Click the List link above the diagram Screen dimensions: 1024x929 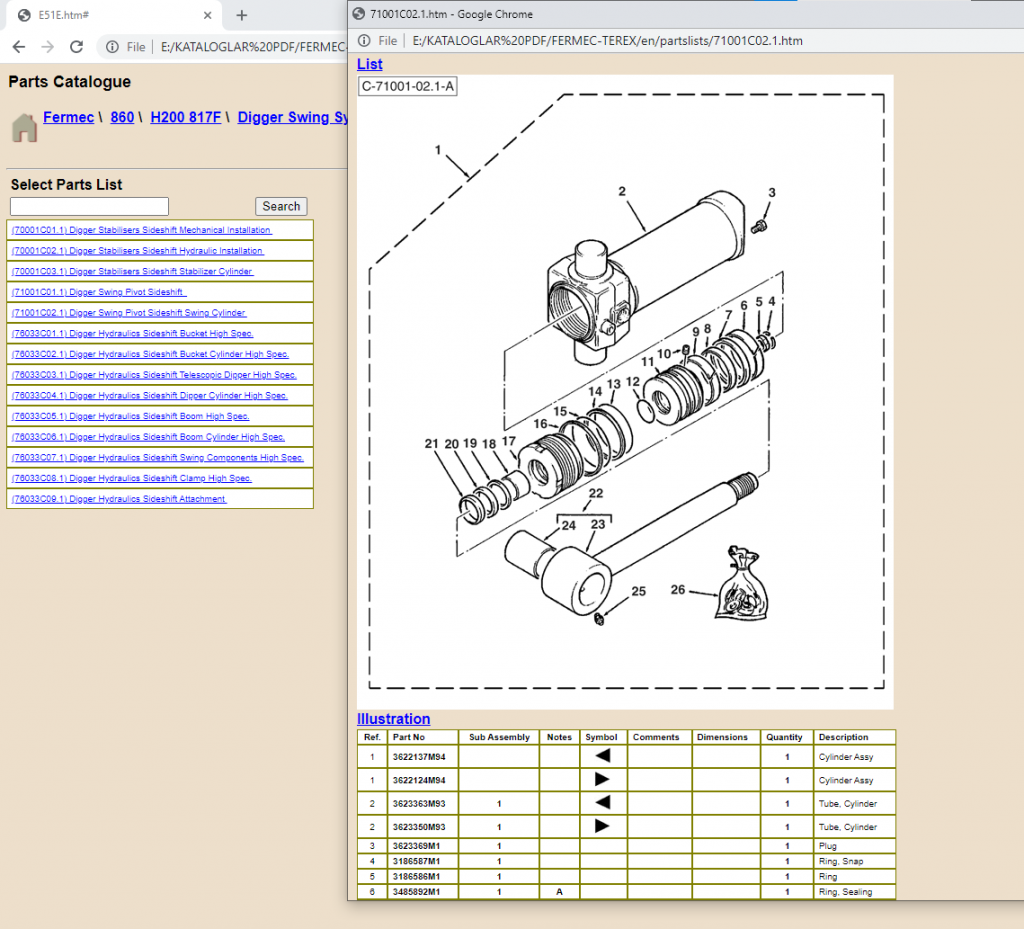[x=369, y=64]
